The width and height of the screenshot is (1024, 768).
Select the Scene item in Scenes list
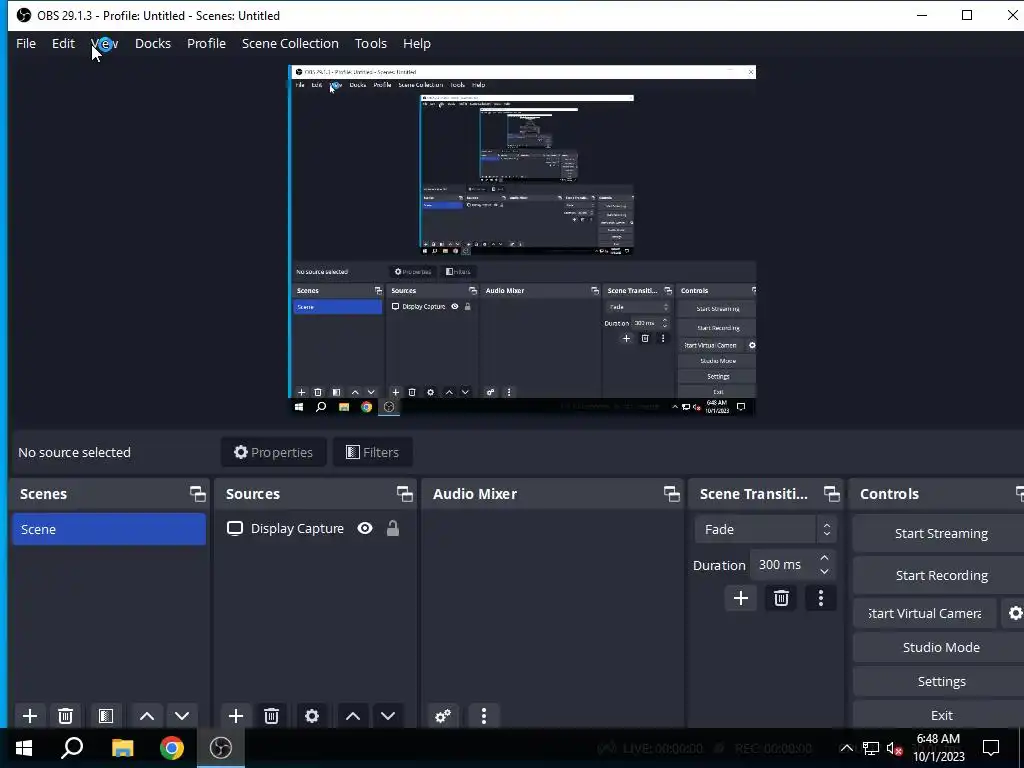pyautogui.click(x=109, y=529)
